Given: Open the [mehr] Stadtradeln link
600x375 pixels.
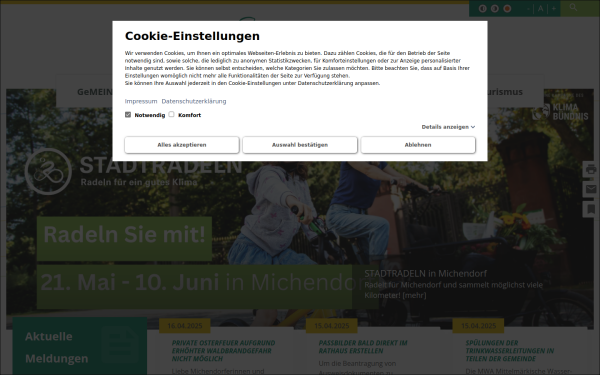Looking at the screenshot, I should point(414,295).
